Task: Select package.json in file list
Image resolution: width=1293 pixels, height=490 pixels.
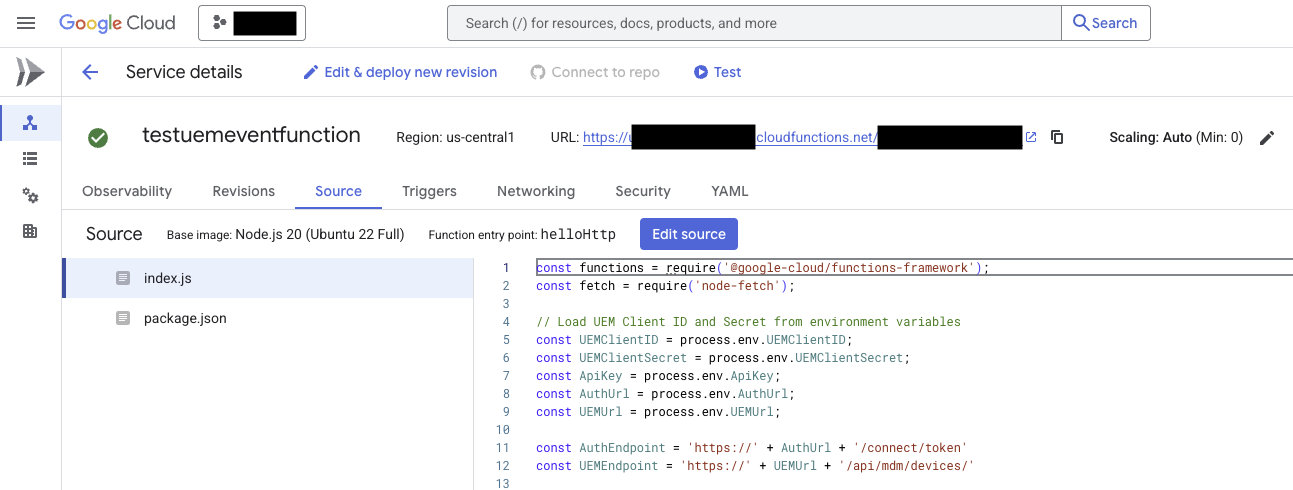Action: [268, 318]
